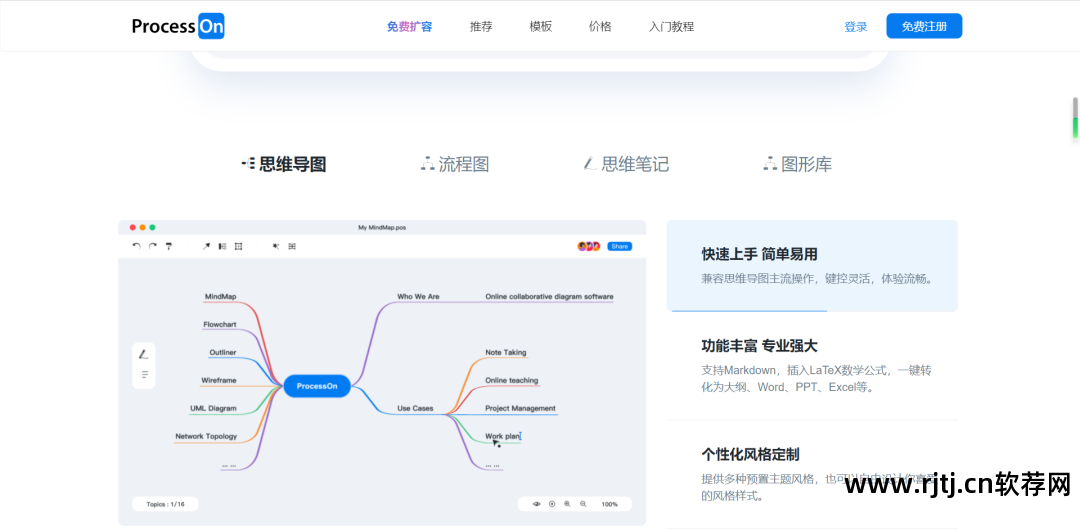Select the 功能丰富 专业强大 feature item
This screenshot has height=530, width=1080.
point(812,366)
